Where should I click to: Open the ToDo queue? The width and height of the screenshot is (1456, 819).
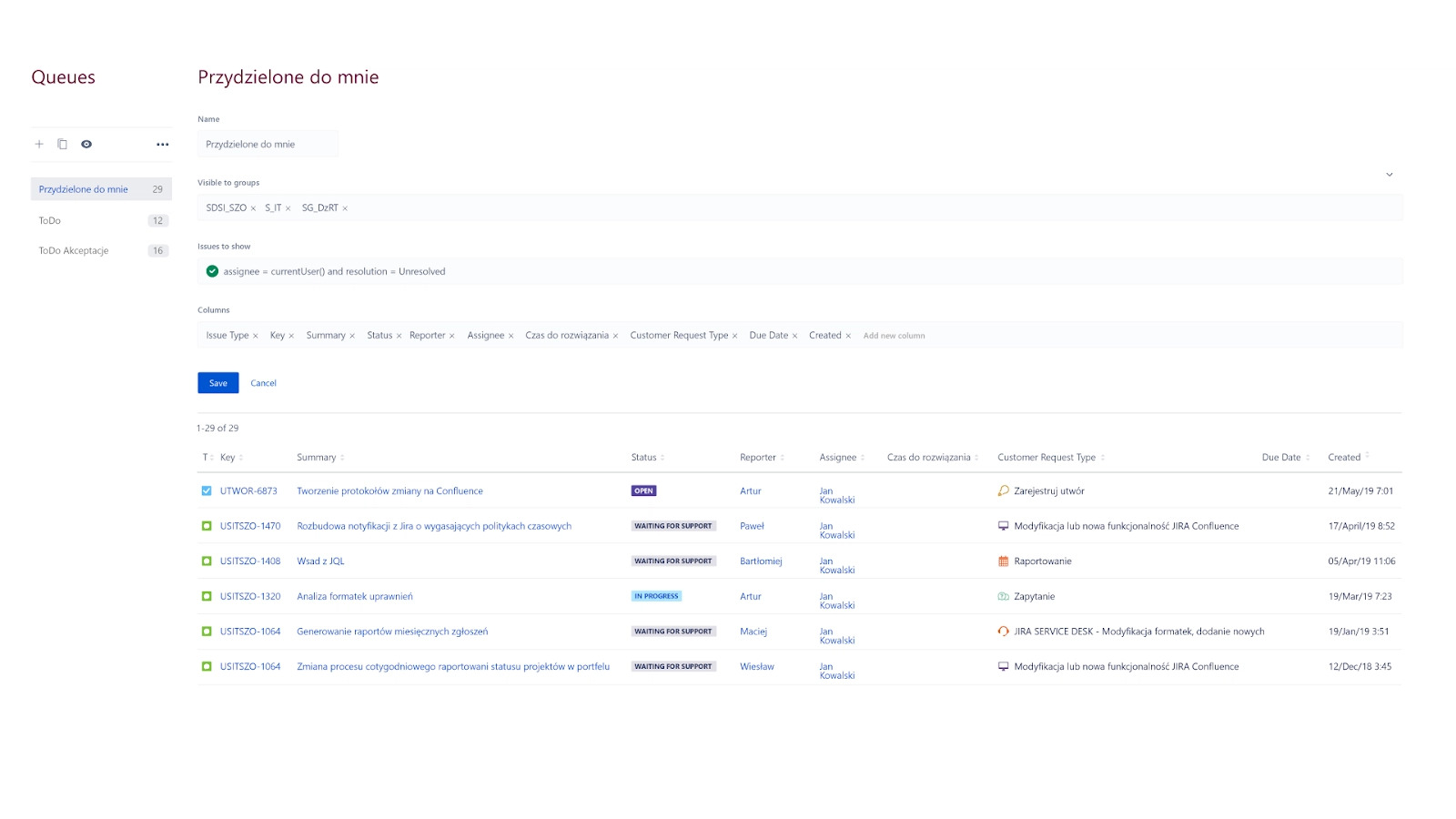pos(101,220)
